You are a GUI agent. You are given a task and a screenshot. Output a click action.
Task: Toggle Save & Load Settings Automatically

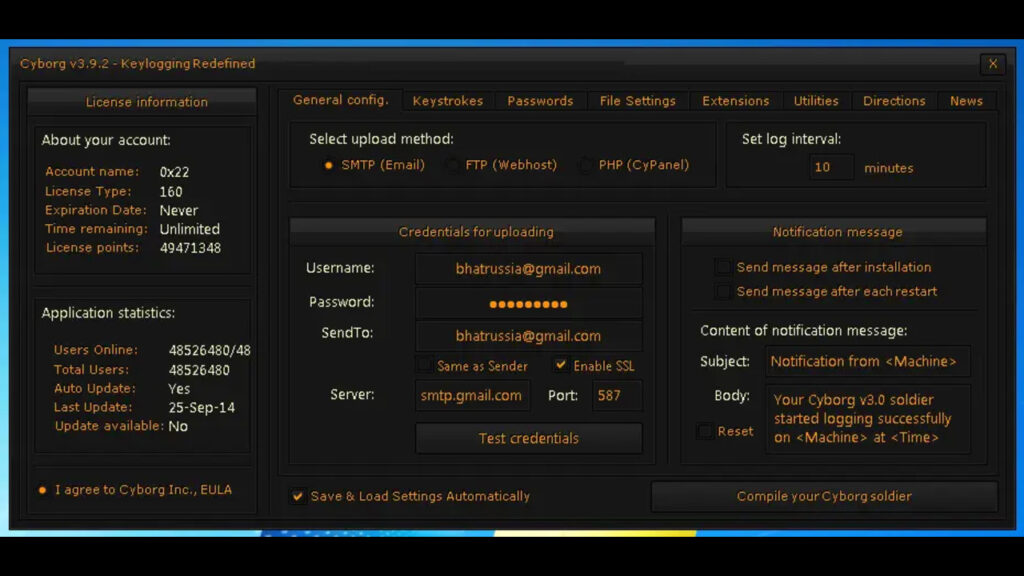[298, 496]
